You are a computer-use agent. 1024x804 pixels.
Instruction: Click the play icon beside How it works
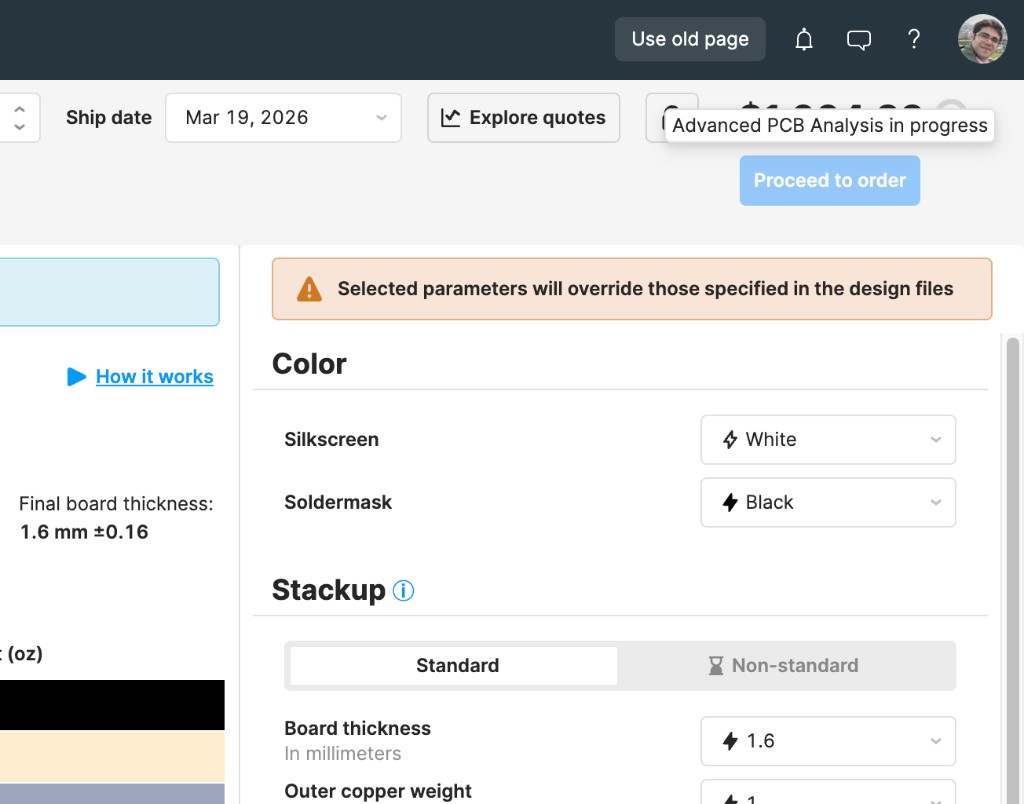[77, 376]
